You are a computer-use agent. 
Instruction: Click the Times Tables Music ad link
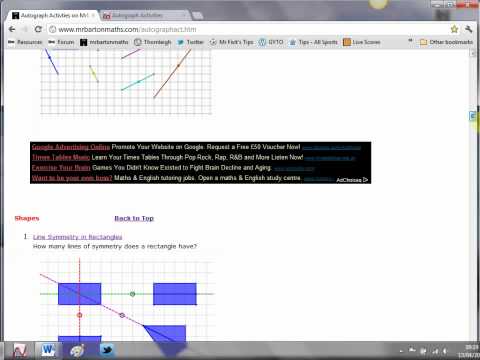[61, 157]
